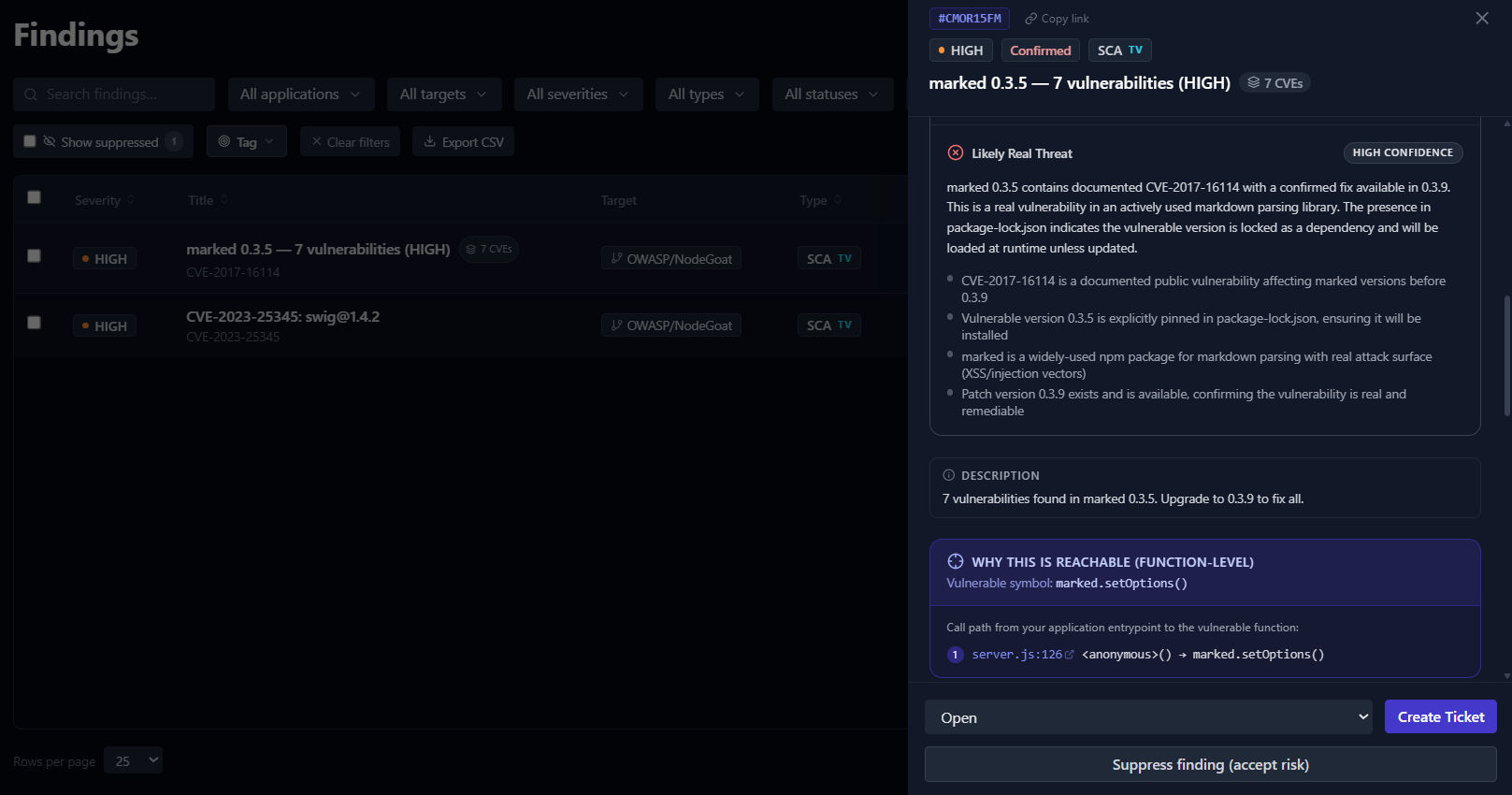This screenshot has height=795, width=1512.
Task: Click the Export CSV button
Action: [x=464, y=141]
